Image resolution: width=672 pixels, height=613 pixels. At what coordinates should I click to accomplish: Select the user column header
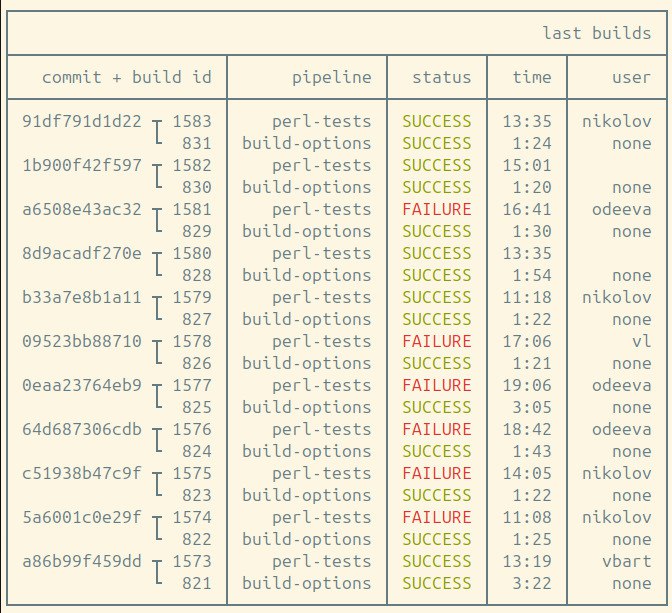(631, 77)
